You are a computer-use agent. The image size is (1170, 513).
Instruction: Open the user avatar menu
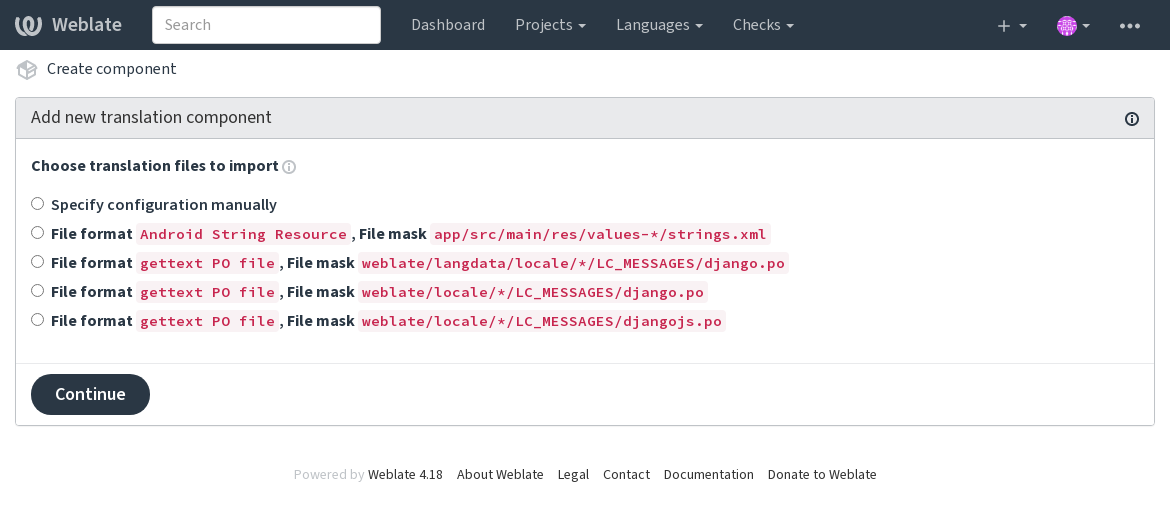pyautogui.click(x=1074, y=25)
